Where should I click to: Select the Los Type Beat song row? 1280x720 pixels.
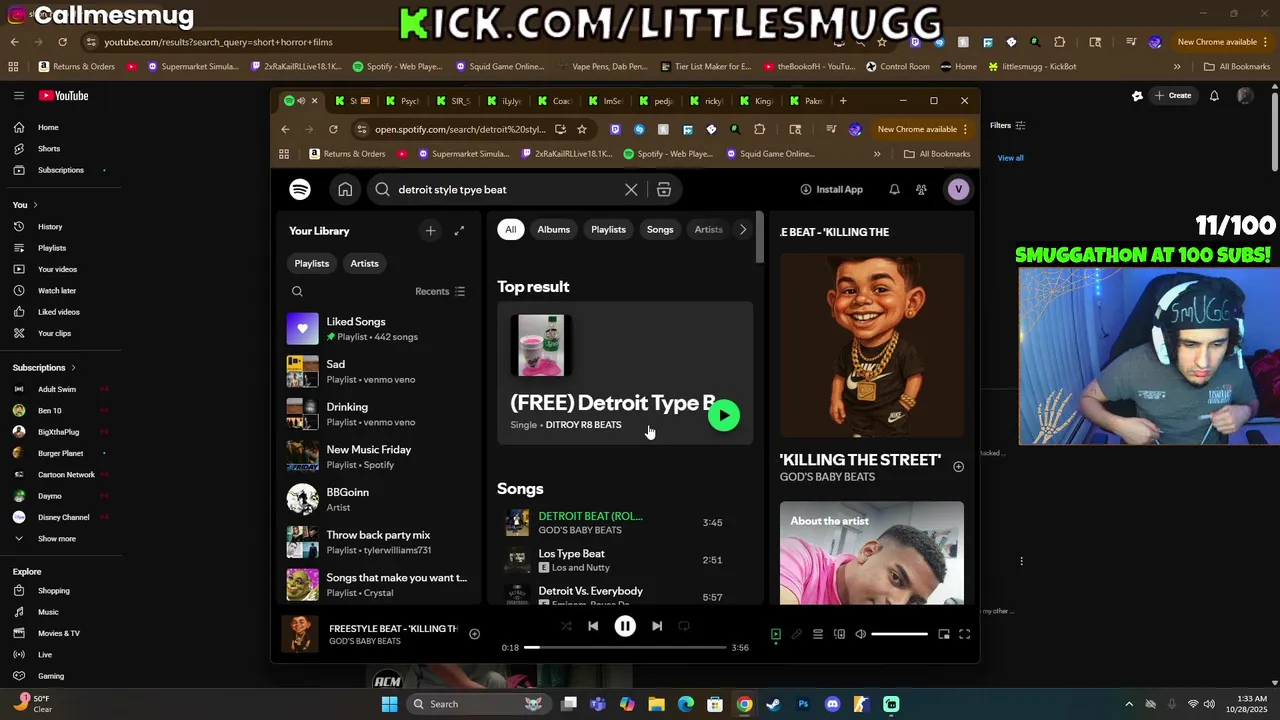pyautogui.click(x=624, y=560)
